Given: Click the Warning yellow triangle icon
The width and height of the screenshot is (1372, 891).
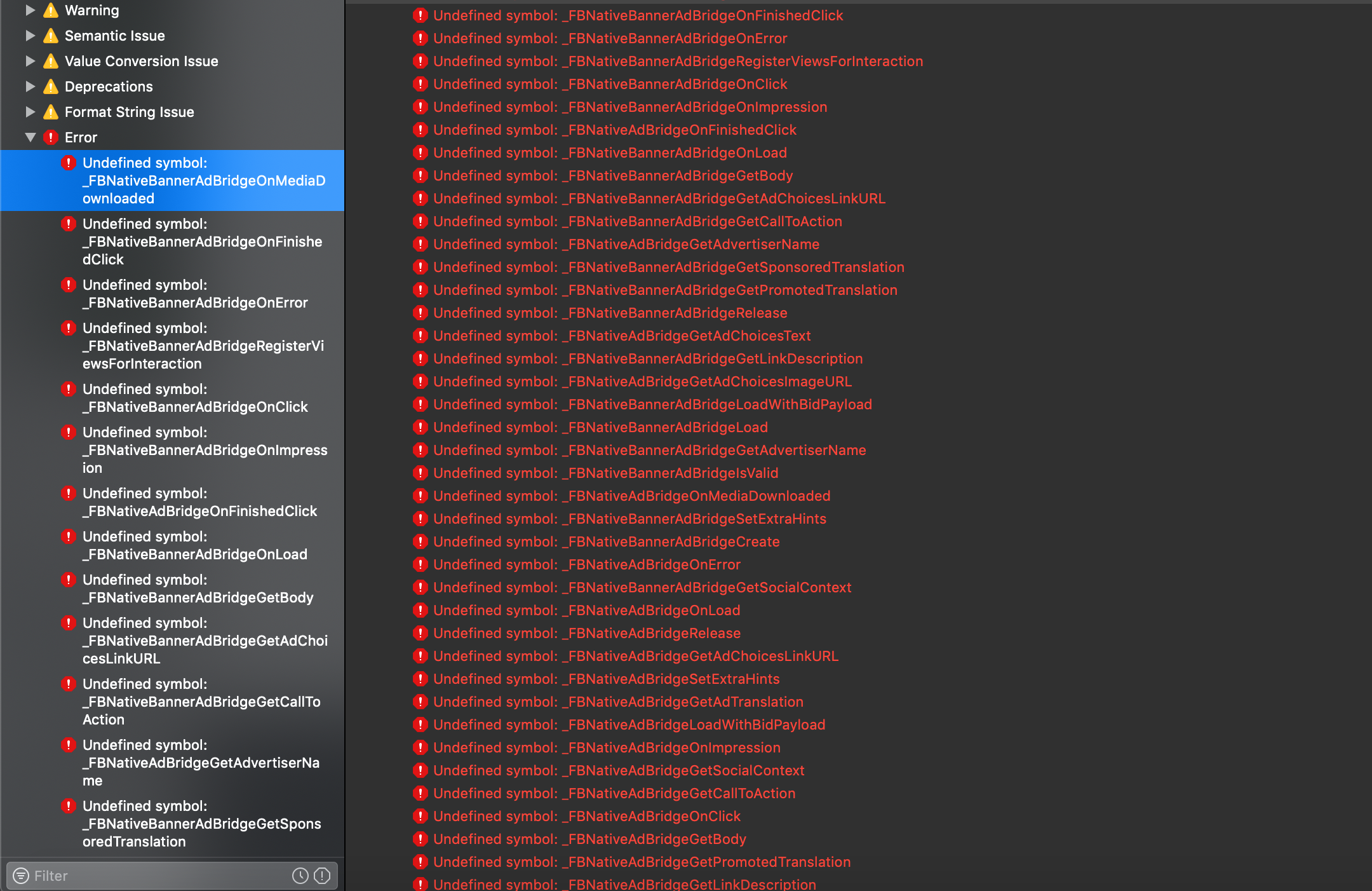Looking at the screenshot, I should 51,10.
